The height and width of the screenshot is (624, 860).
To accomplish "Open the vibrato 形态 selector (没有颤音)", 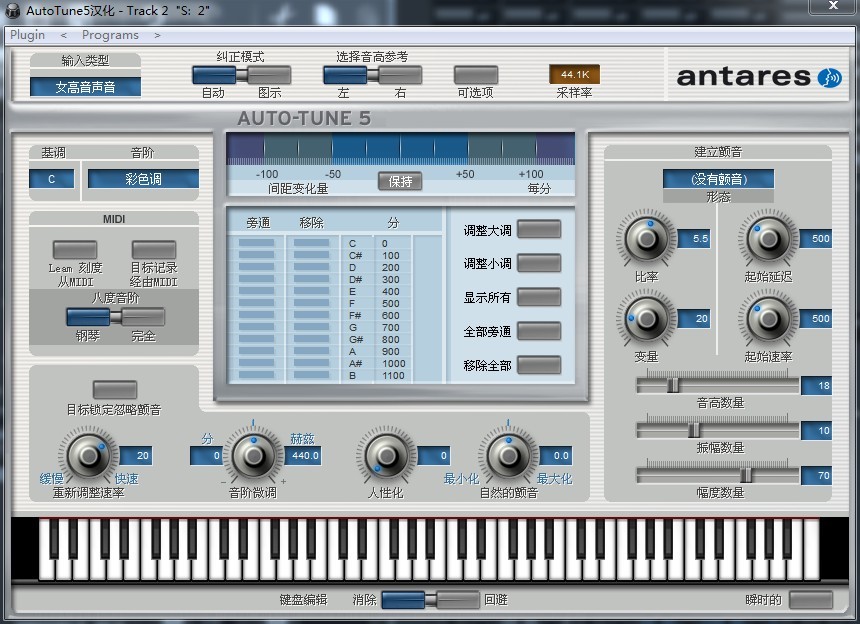I will pos(718,179).
